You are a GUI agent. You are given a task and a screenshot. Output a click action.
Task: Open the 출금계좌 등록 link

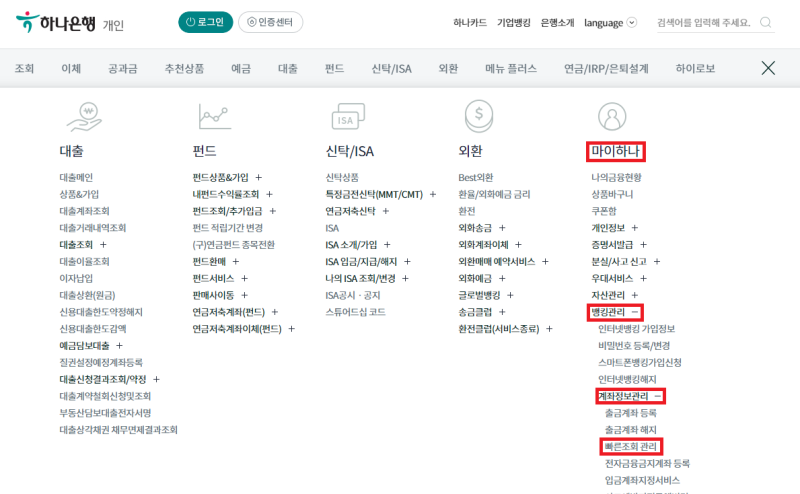pos(631,413)
